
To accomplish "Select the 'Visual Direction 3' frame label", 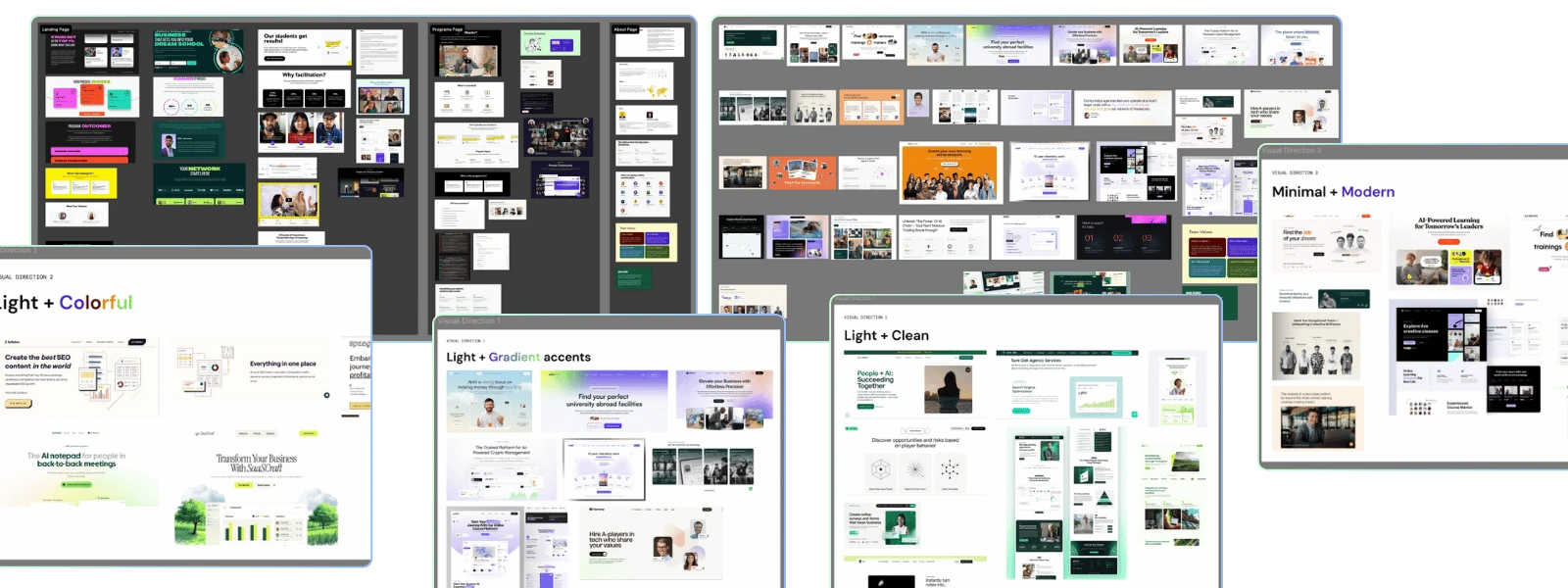I will (x=1292, y=151).
